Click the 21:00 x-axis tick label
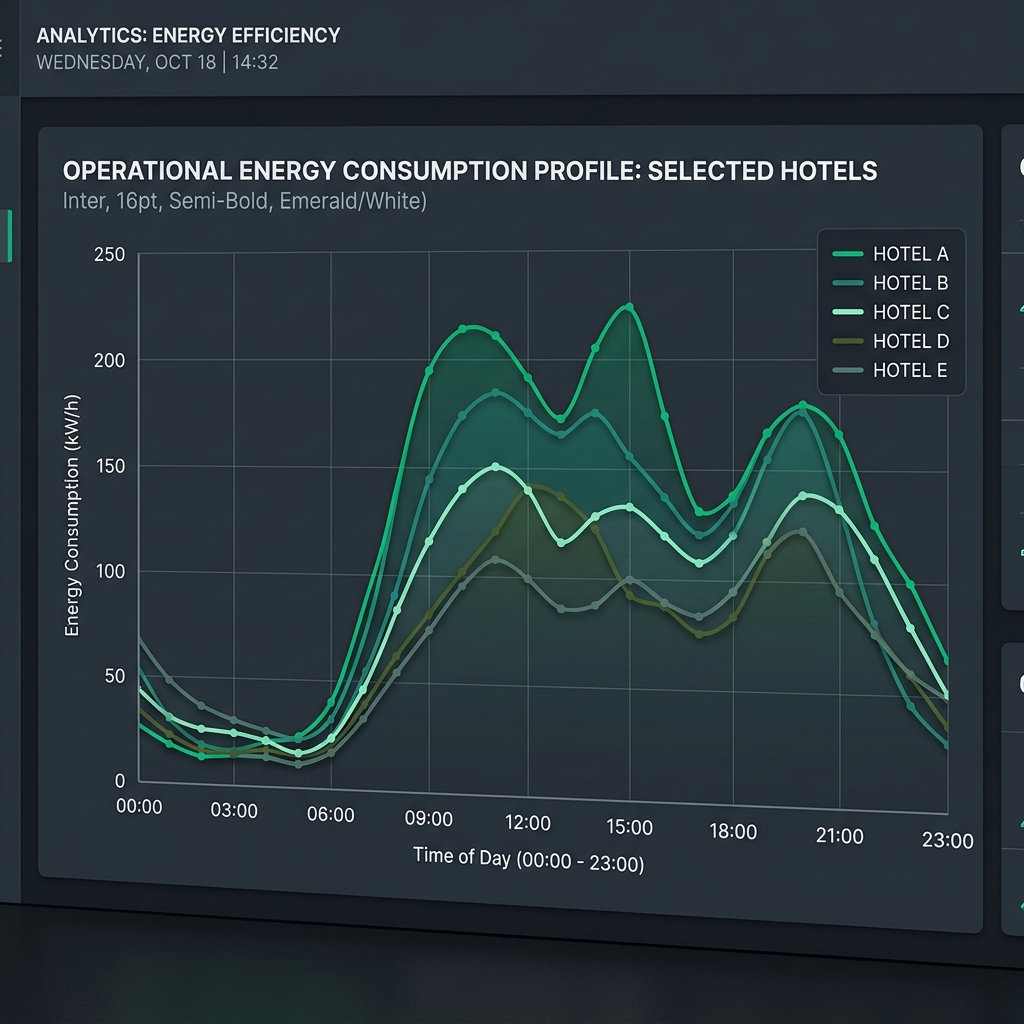Viewport: 1024px width, 1024px height. tap(839, 836)
